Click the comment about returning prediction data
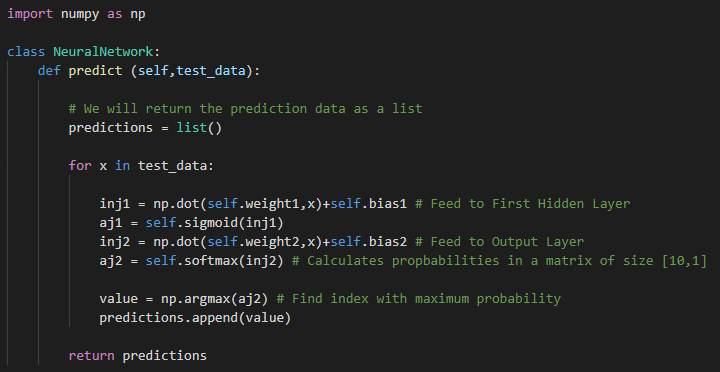Screen dimensions: 720x372 click(245, 109)
